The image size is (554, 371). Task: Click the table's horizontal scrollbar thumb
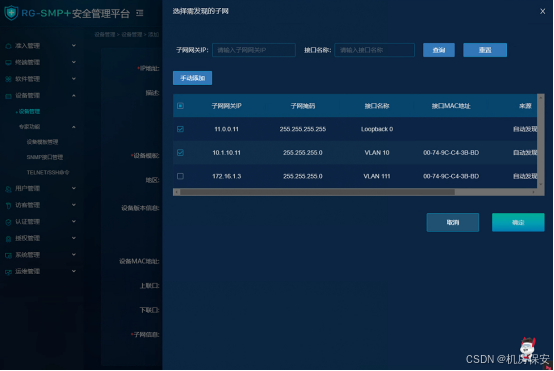(x=318, y=192)
